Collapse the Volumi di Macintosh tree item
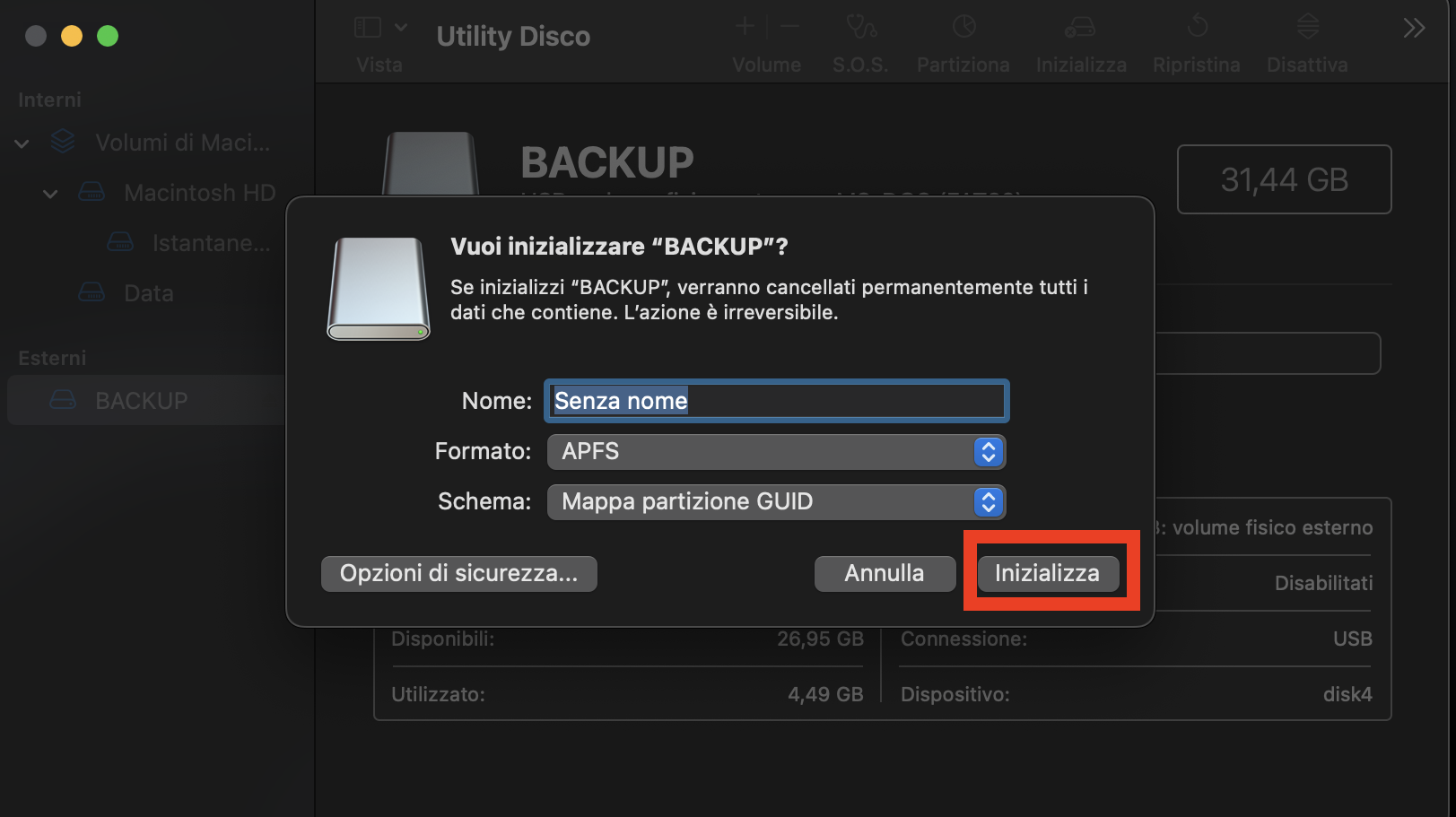This screenshot has width=1456, height=817. pos(21,143)
